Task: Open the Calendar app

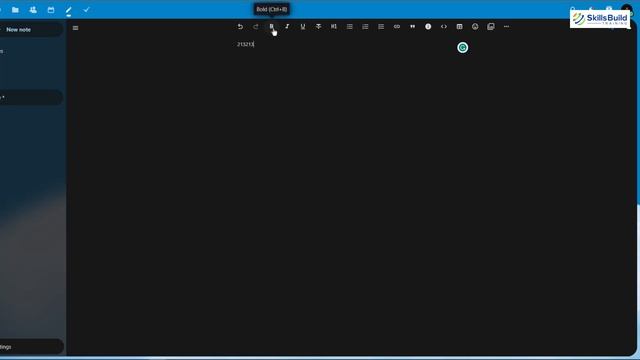Action: click(51, 10)
